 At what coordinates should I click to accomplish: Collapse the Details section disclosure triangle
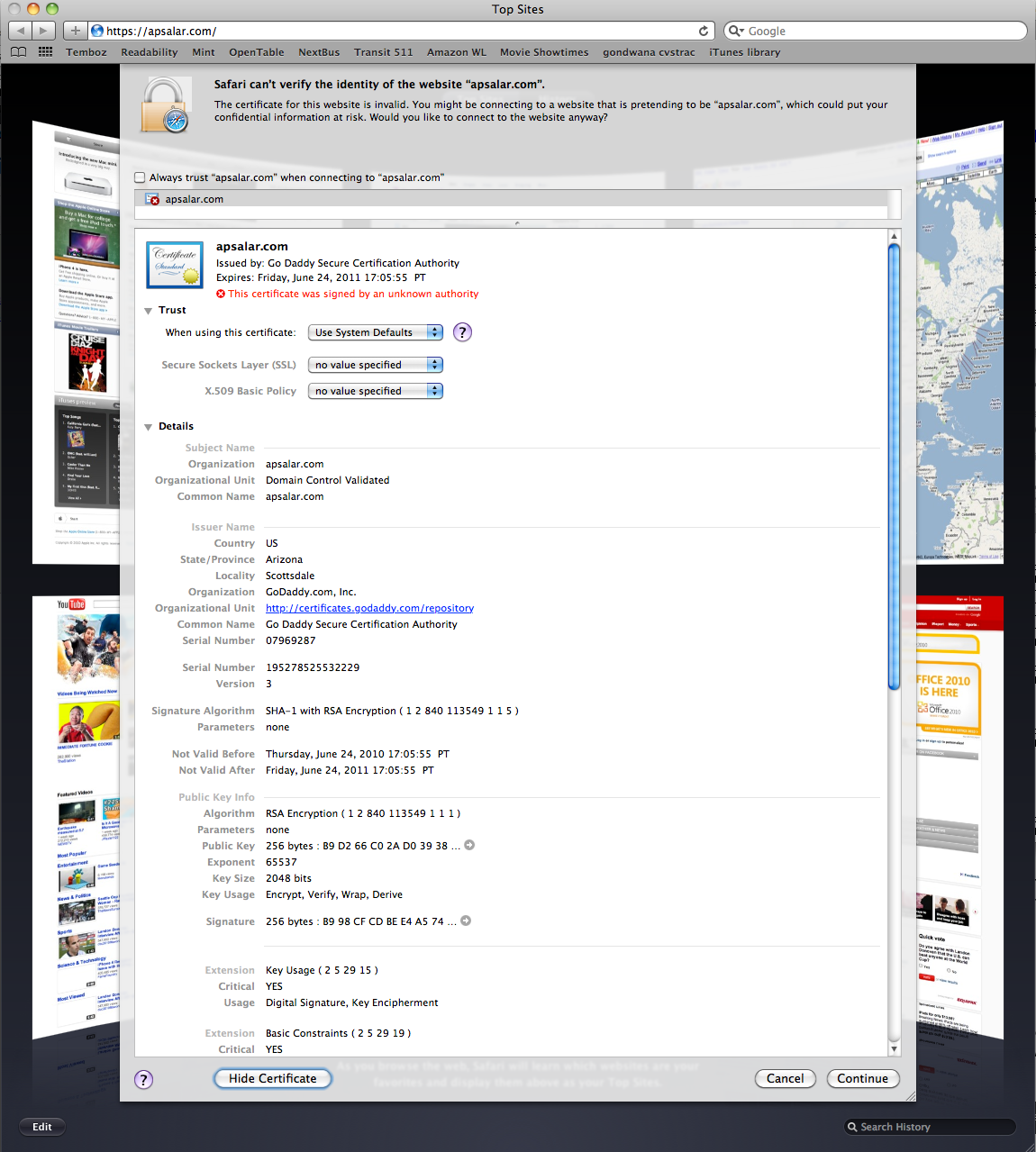pos(149,427)
